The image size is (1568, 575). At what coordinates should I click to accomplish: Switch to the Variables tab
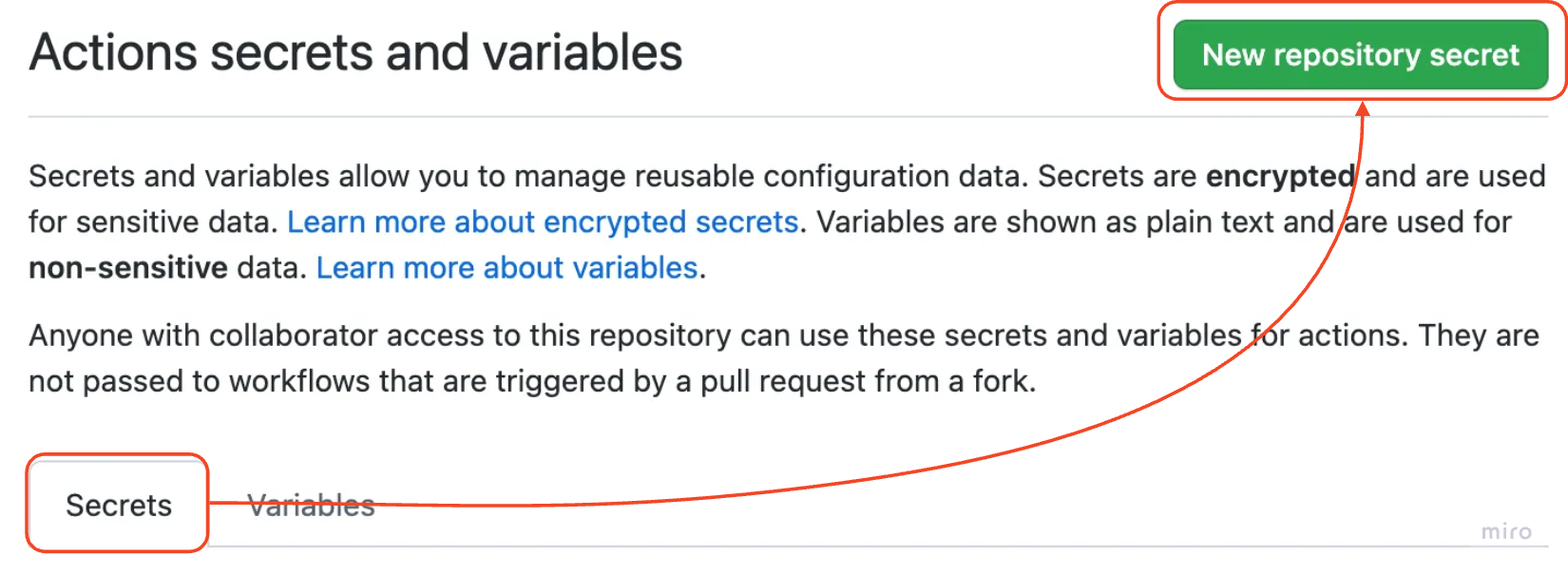312,505
